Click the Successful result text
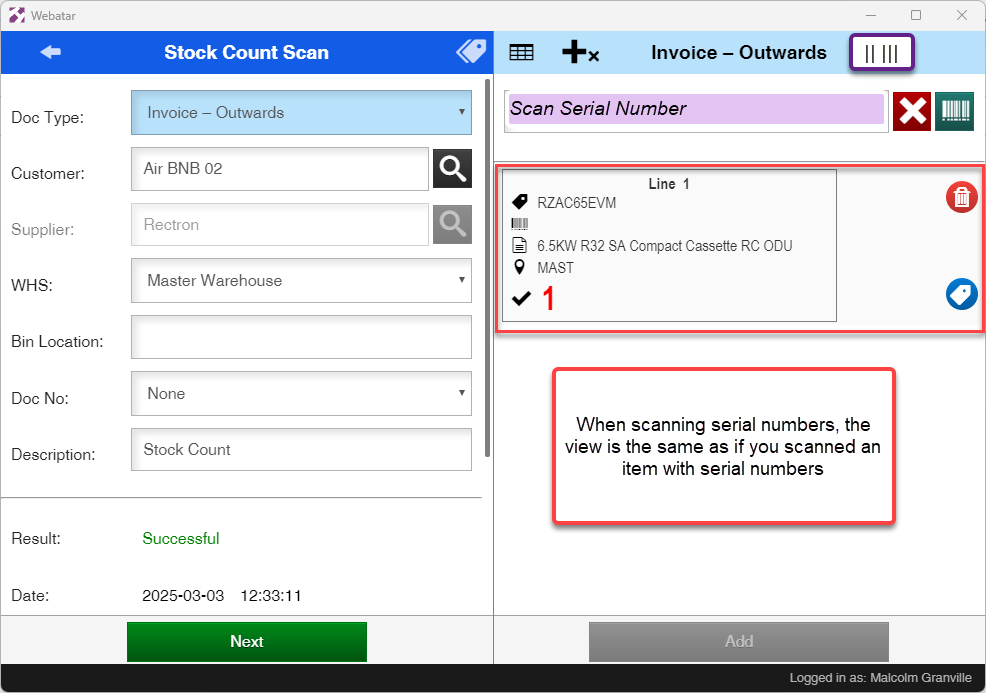The width and height of the screenshot is (986, 693). pyautogui.click(x=180, y=539)
